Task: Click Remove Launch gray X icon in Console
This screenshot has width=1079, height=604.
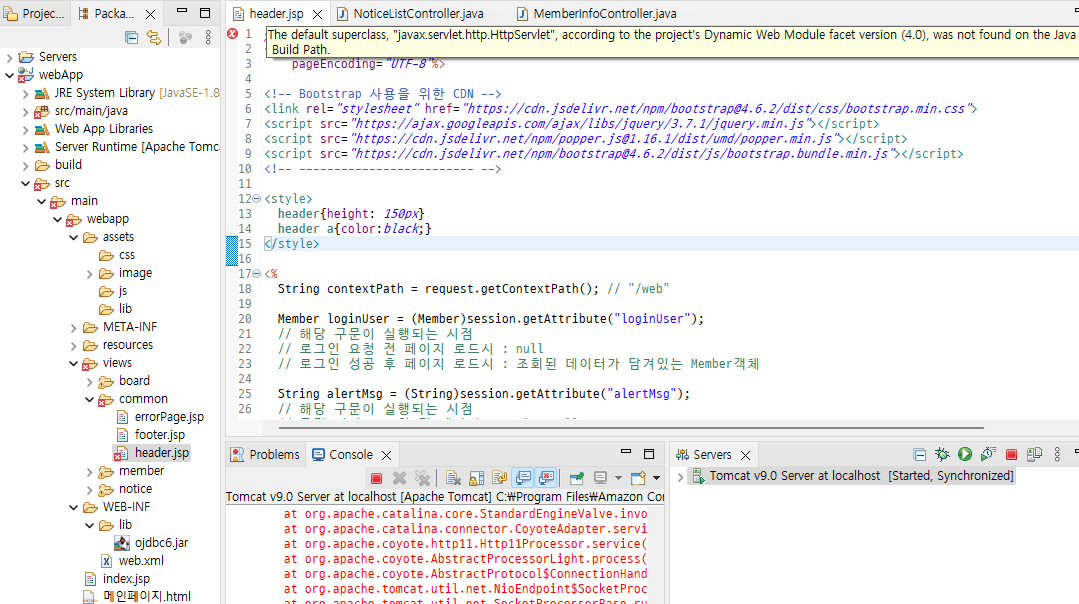Action: pos(399,478)
